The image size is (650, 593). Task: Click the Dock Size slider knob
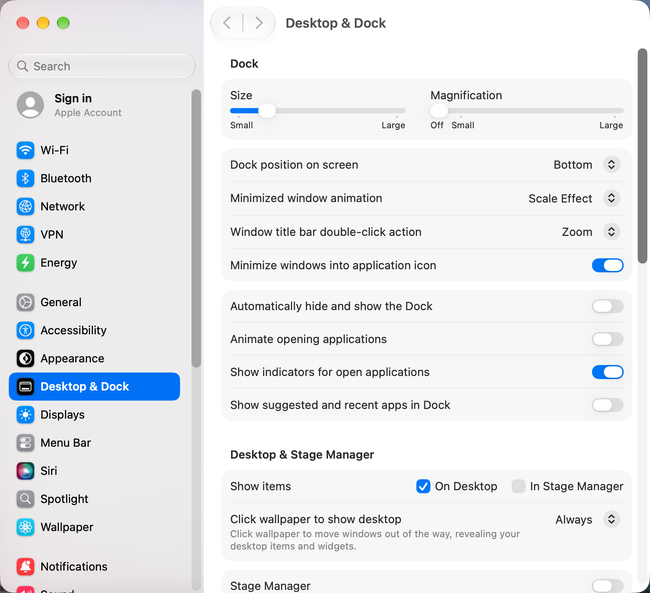tap(267, 111)
